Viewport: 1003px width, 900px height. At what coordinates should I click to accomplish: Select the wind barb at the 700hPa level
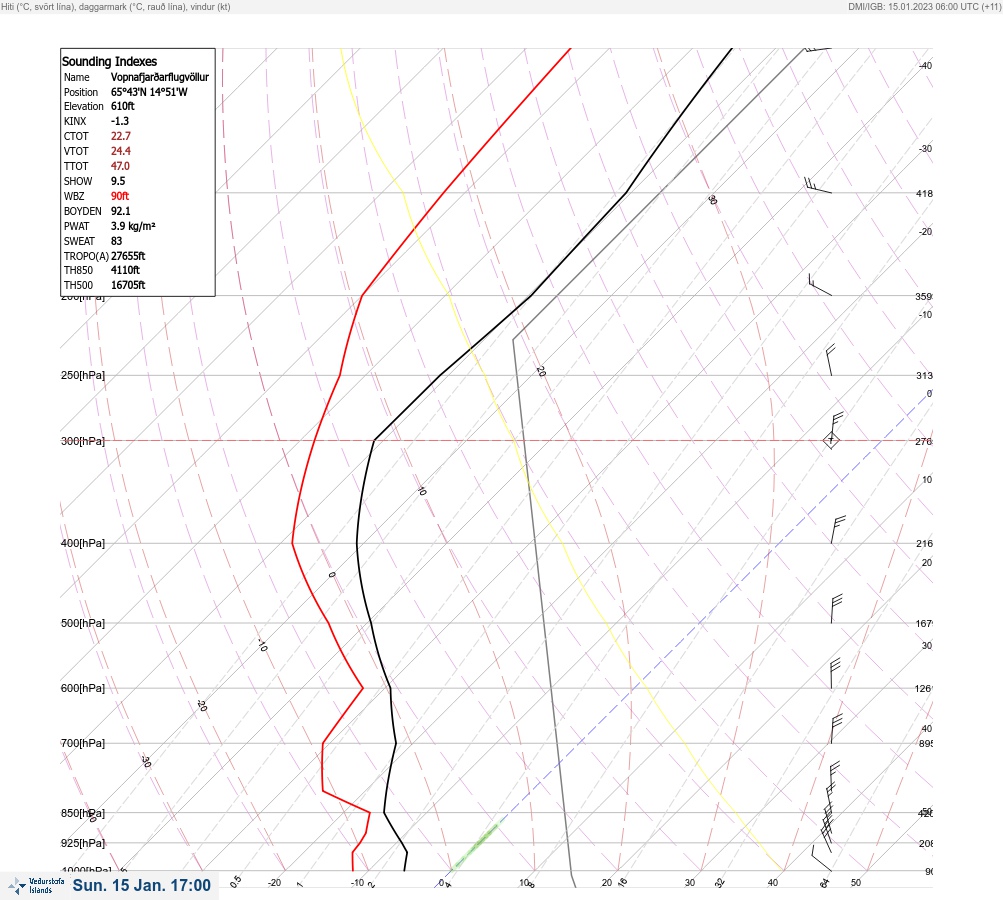click(836, 729)
